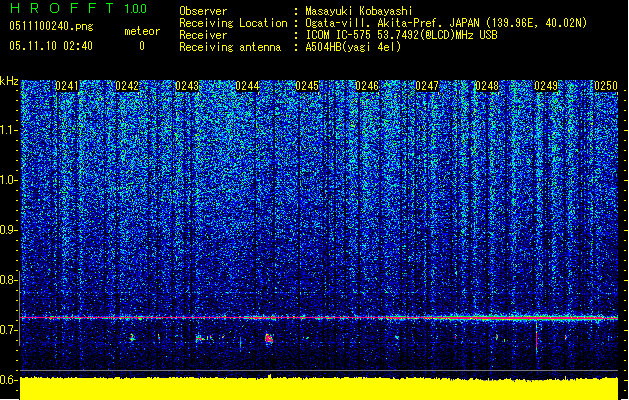Viewport: 629px width, 400px height.
Task: Select the A504HB(yagi 4el) antenna text
Action: coord(353,47)
